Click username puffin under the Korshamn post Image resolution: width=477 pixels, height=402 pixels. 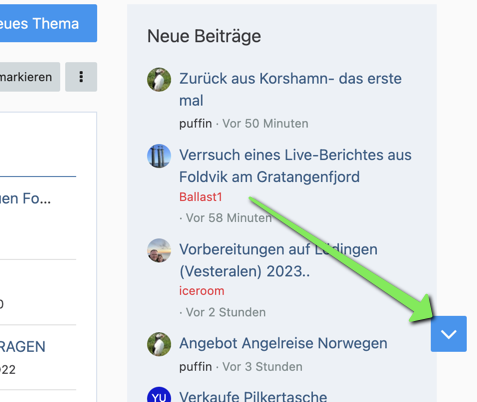[195, 124]
